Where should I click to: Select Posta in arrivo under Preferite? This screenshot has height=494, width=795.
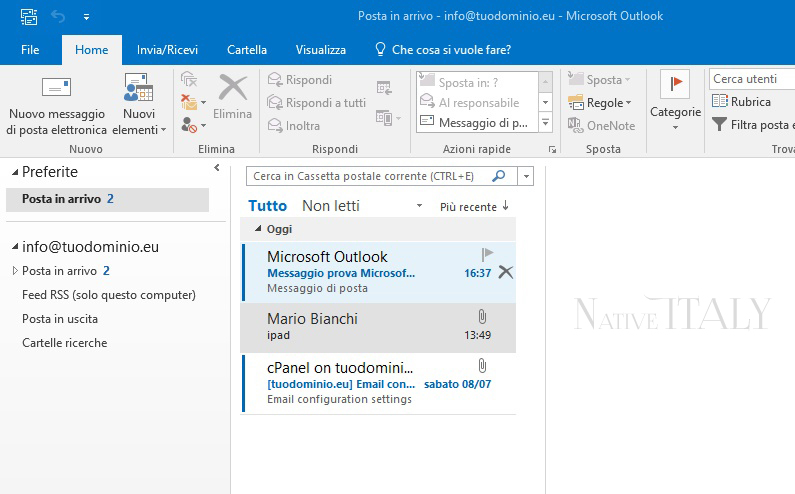point(107,199)
